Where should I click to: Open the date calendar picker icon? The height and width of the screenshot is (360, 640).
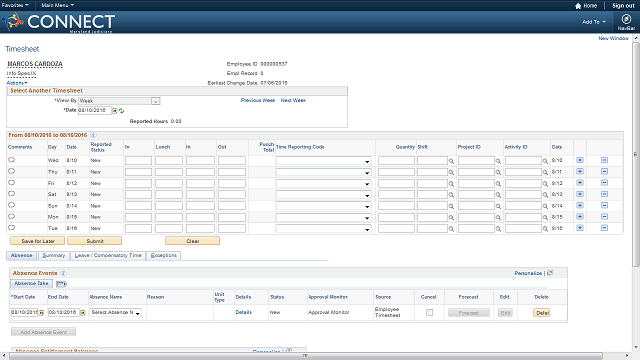click(115, 111)
